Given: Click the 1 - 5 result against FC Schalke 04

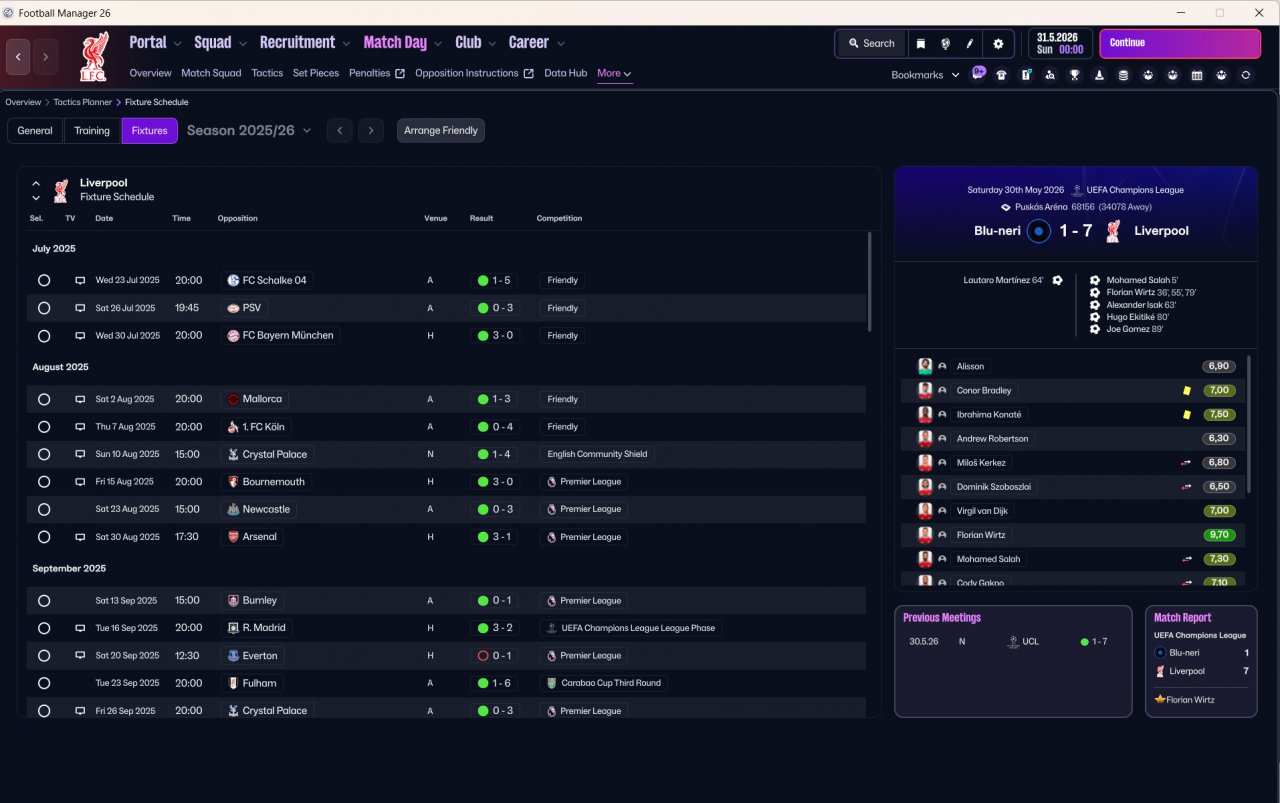Looking at the screenshot, I should pos(495,281).
